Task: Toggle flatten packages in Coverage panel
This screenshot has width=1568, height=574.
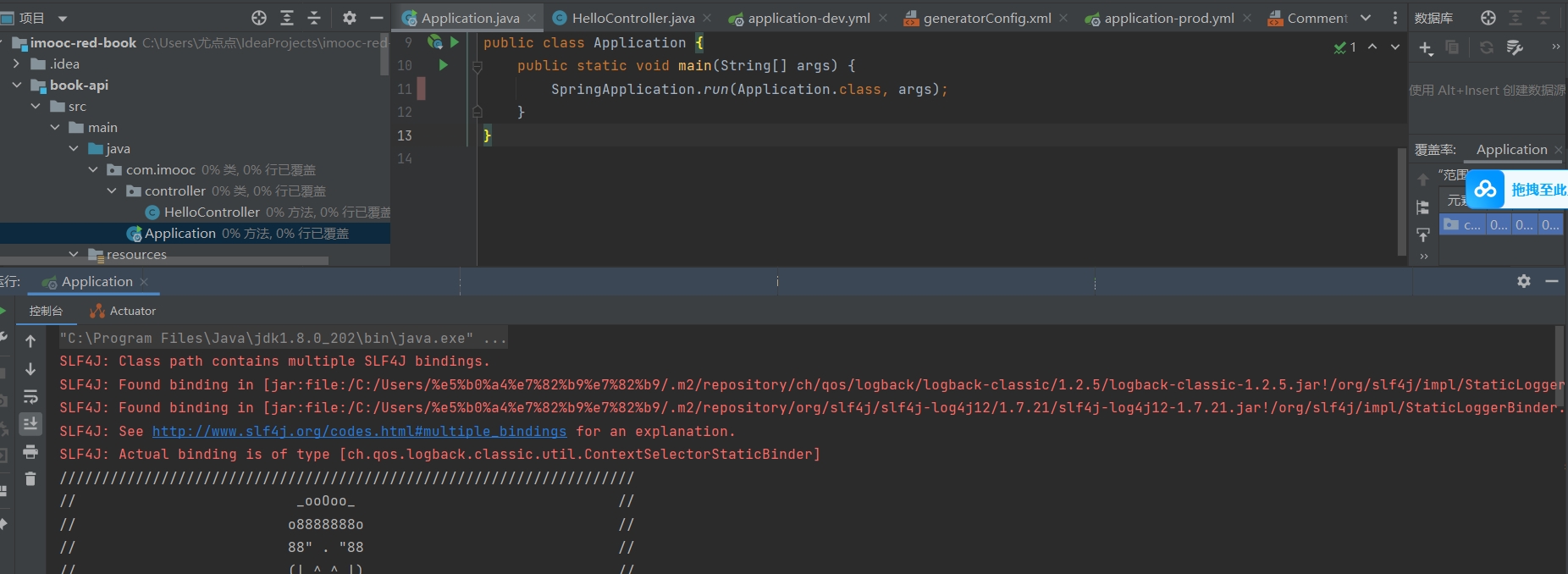Action: coord(1423,207)
